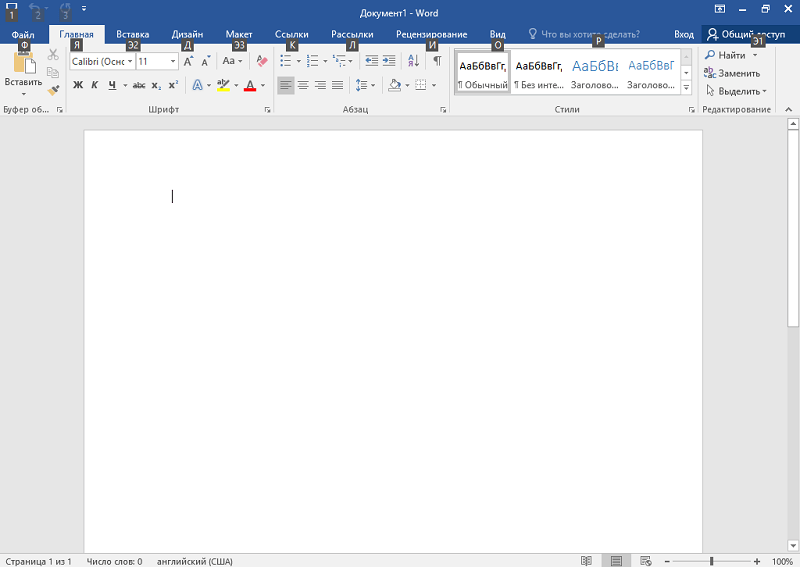Collapse the ribbon with the chevron
This screenshot has height=567, width=800.
[788, 109]
